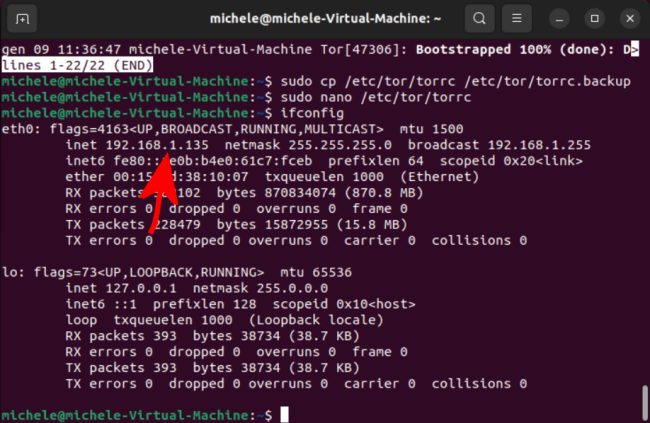
Task: Click the text "(Loopback locale)"
Action: pos(316,320)
